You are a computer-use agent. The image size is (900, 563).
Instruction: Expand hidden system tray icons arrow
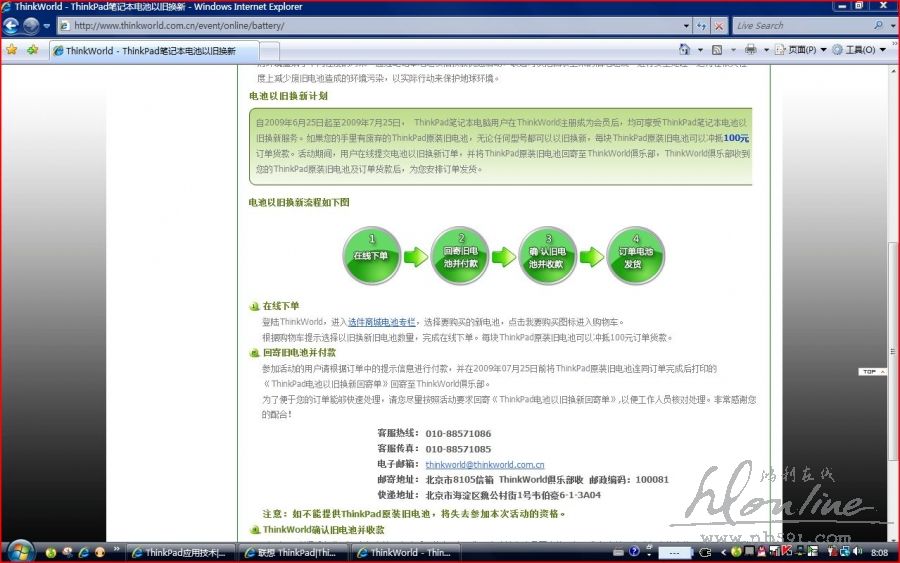pos(723,553)
